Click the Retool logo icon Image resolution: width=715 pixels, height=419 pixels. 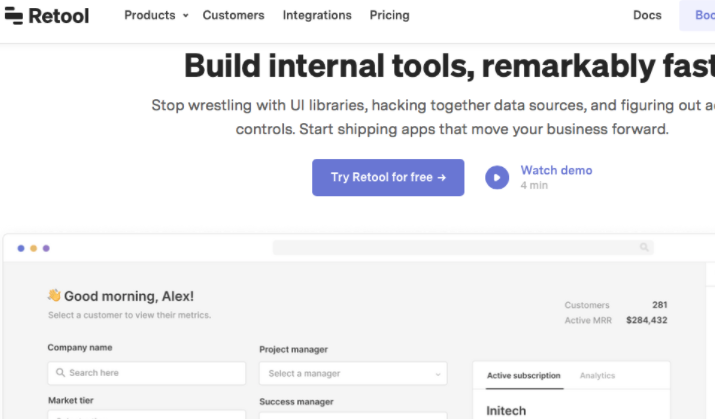(x=14, y=16)
